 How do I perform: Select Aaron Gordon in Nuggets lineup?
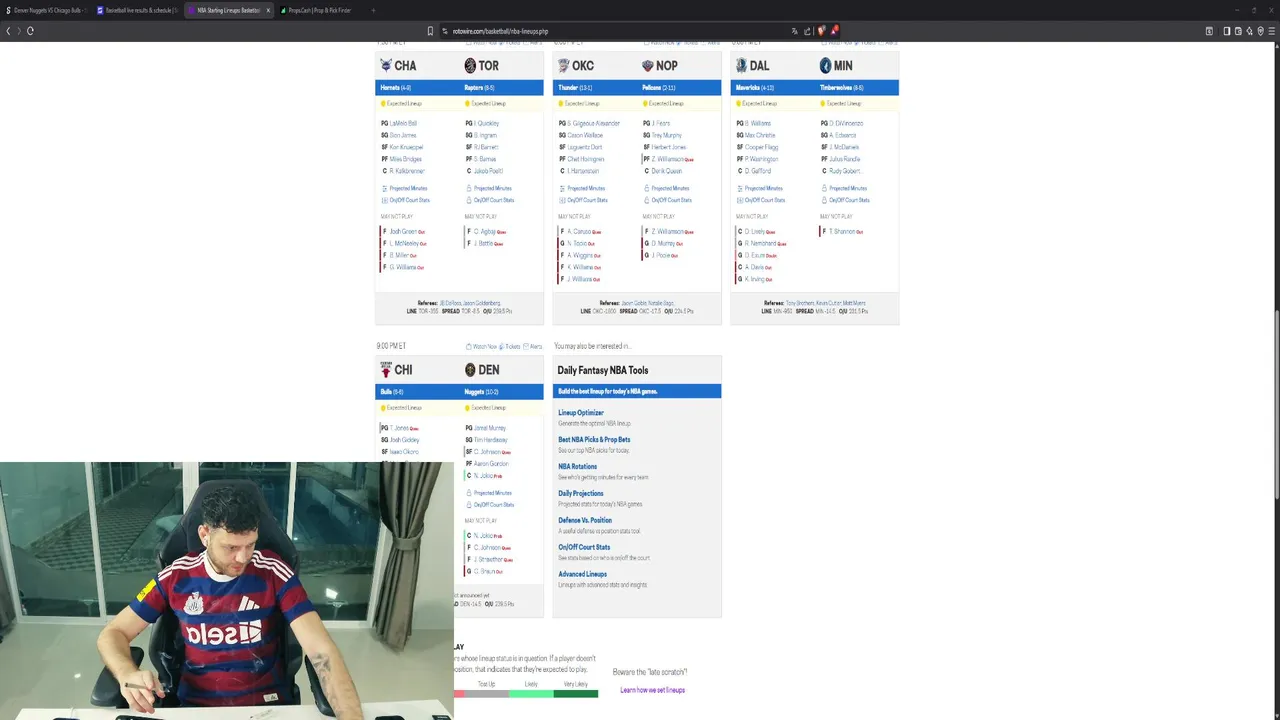[491, 464]
